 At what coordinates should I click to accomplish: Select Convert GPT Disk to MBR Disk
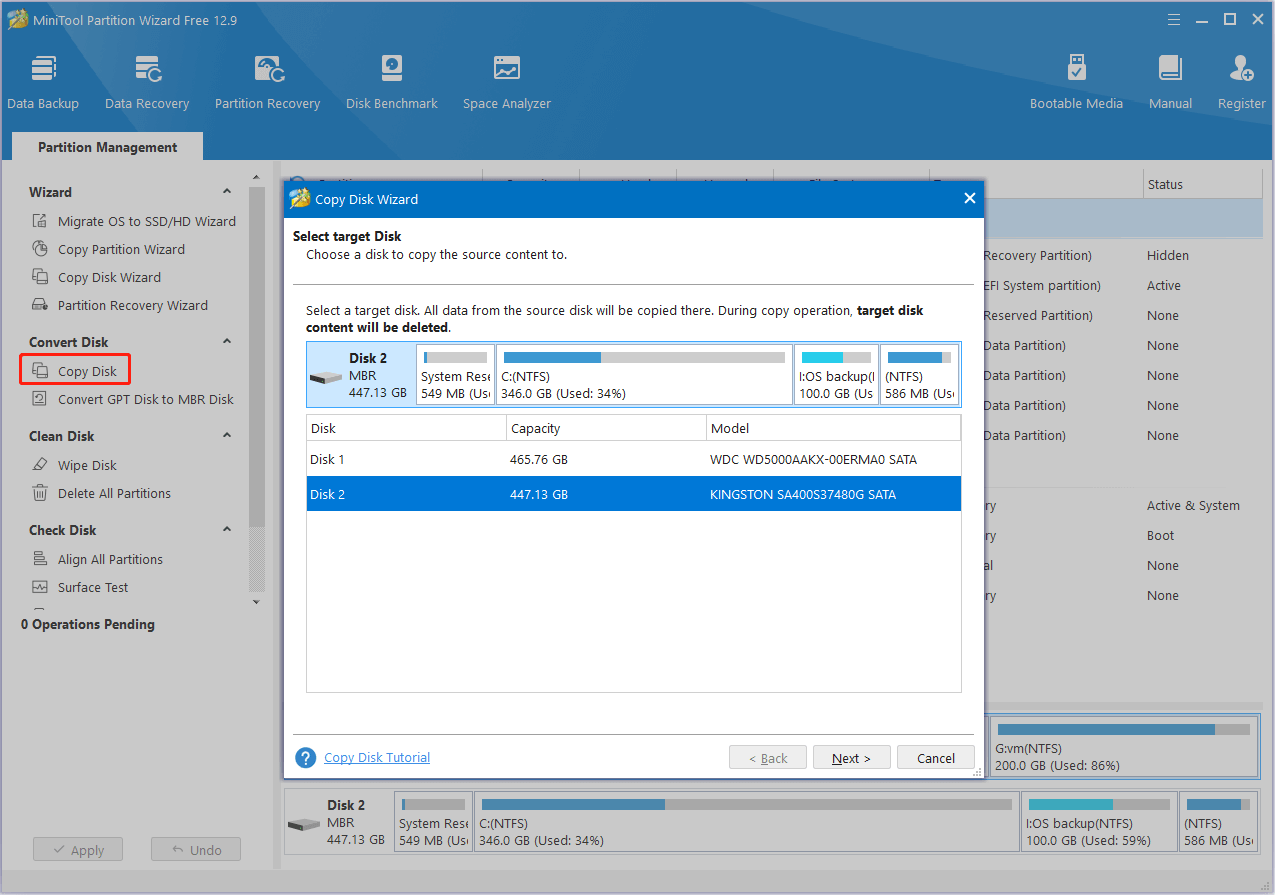[x=146, y=399]
